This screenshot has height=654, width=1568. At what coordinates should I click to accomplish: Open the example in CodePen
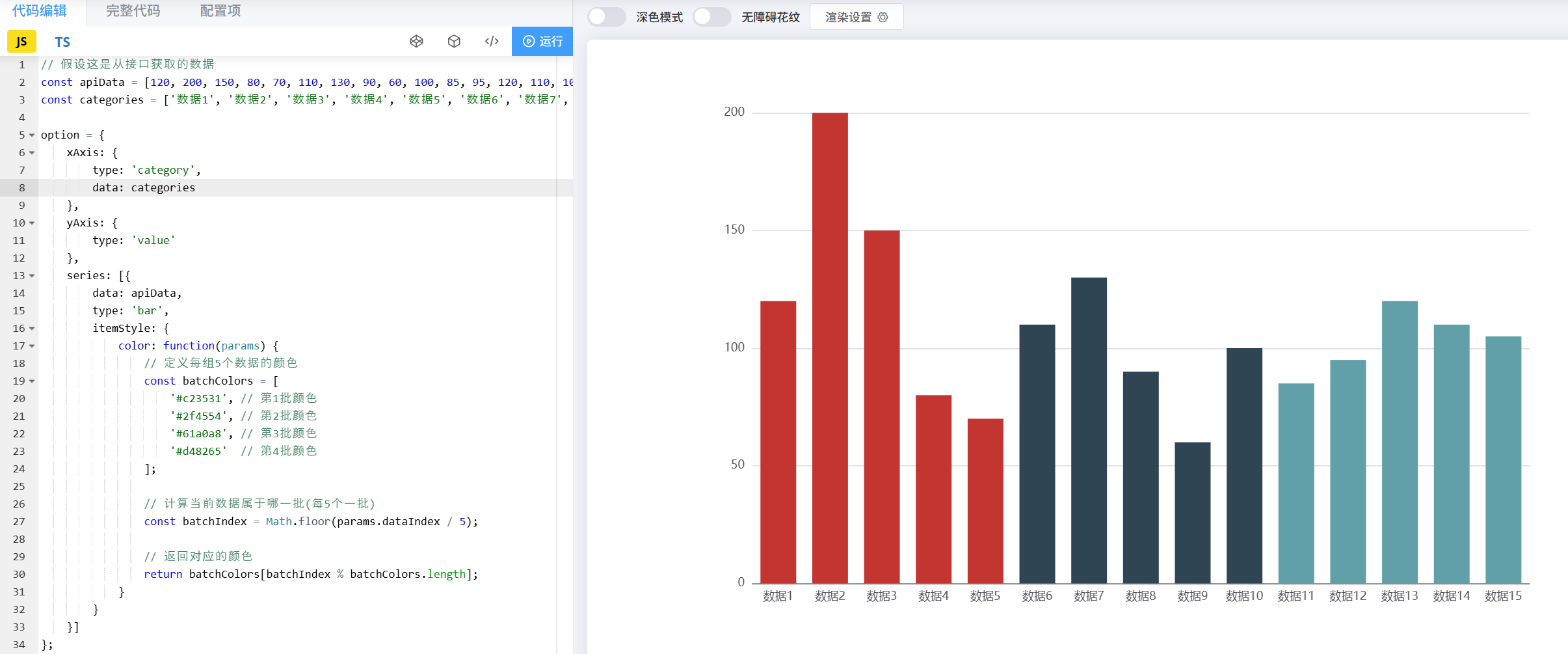(416, 42)
